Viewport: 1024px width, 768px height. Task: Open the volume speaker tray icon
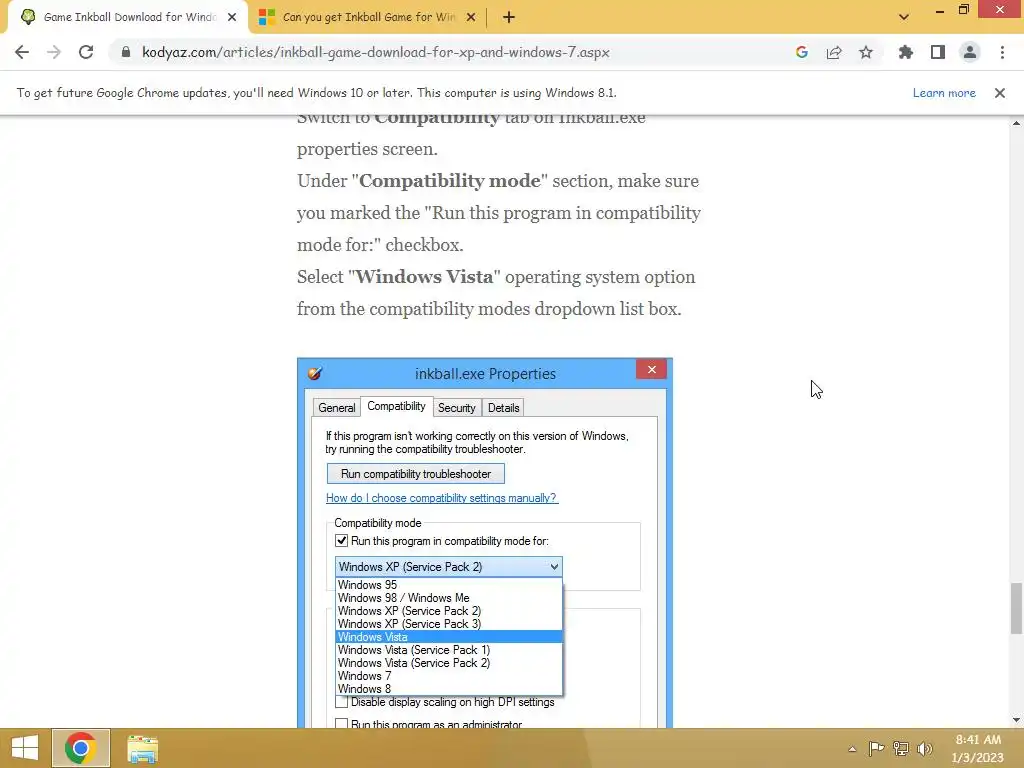pyautogui.click(x=925, y=748)
